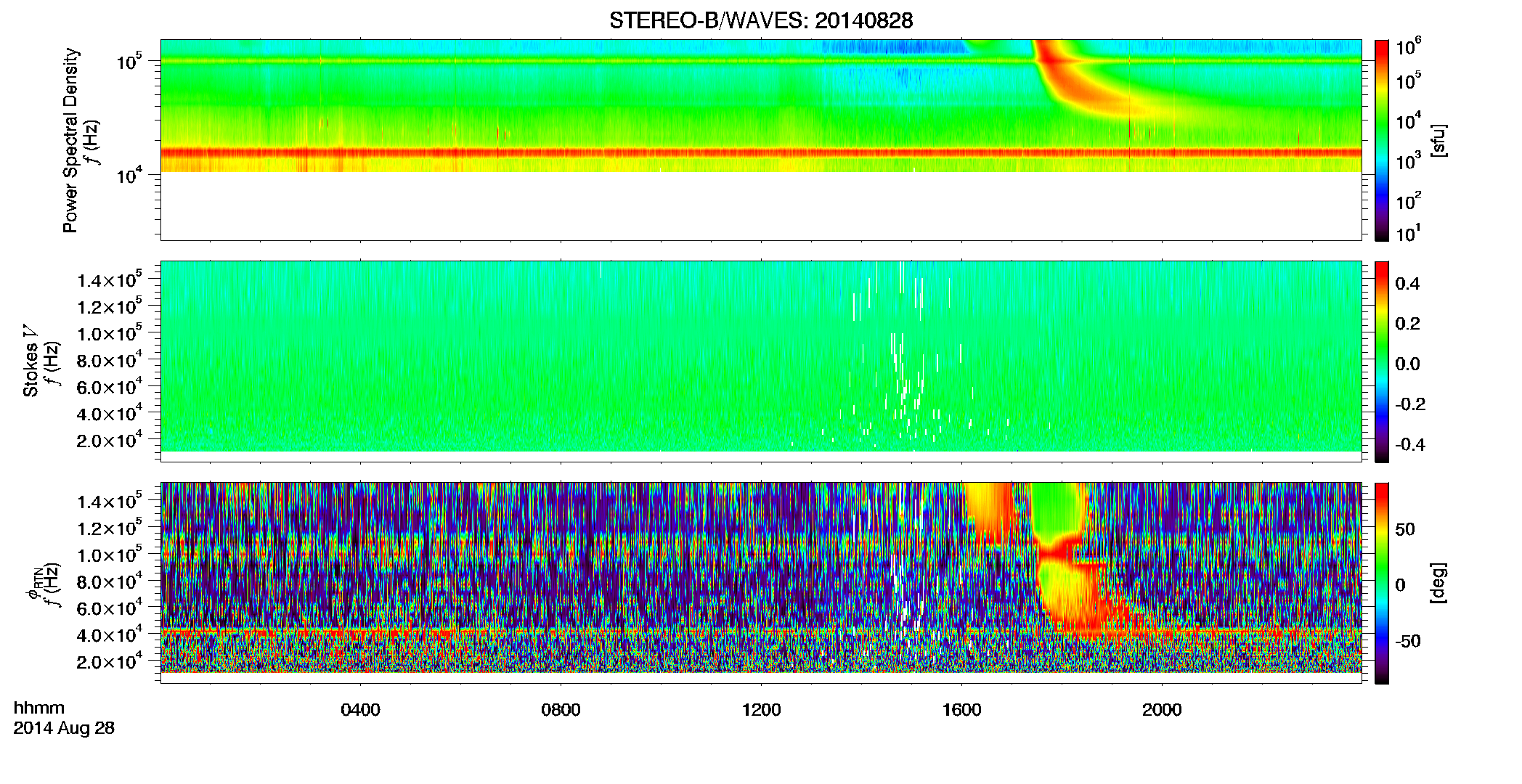Click the 2000 time tick label
Screen dimensions: 1522x784
point(1162,710)
